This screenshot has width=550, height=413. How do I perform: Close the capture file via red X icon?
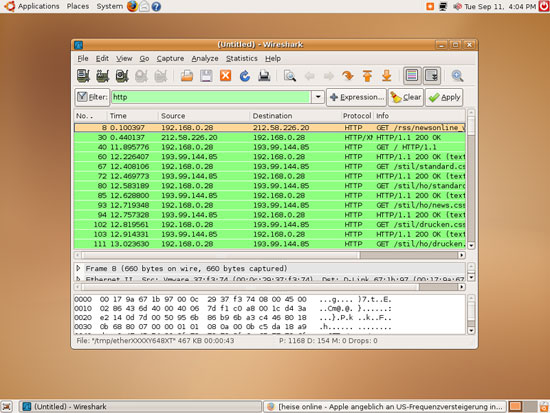click(x=225, y=76)
